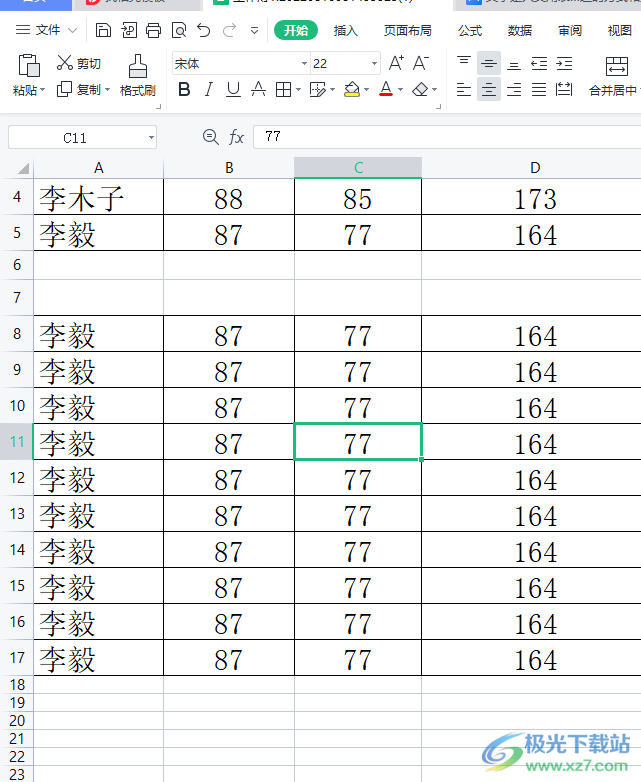The height and width of the screenshot is (782, 641).
Task: Expand the borders dropdown arrow
Action: tap(298, 90)
